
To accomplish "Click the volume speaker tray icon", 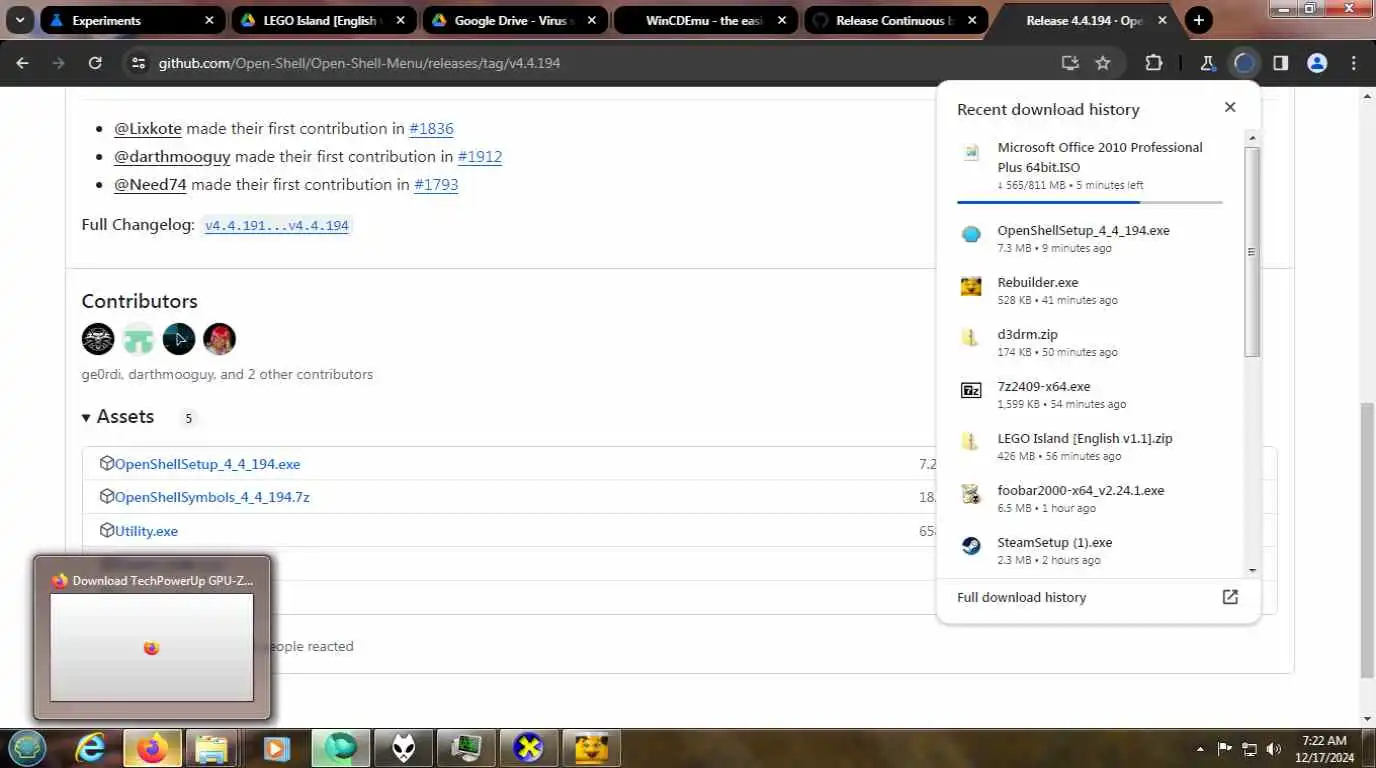I will 1273,748.
